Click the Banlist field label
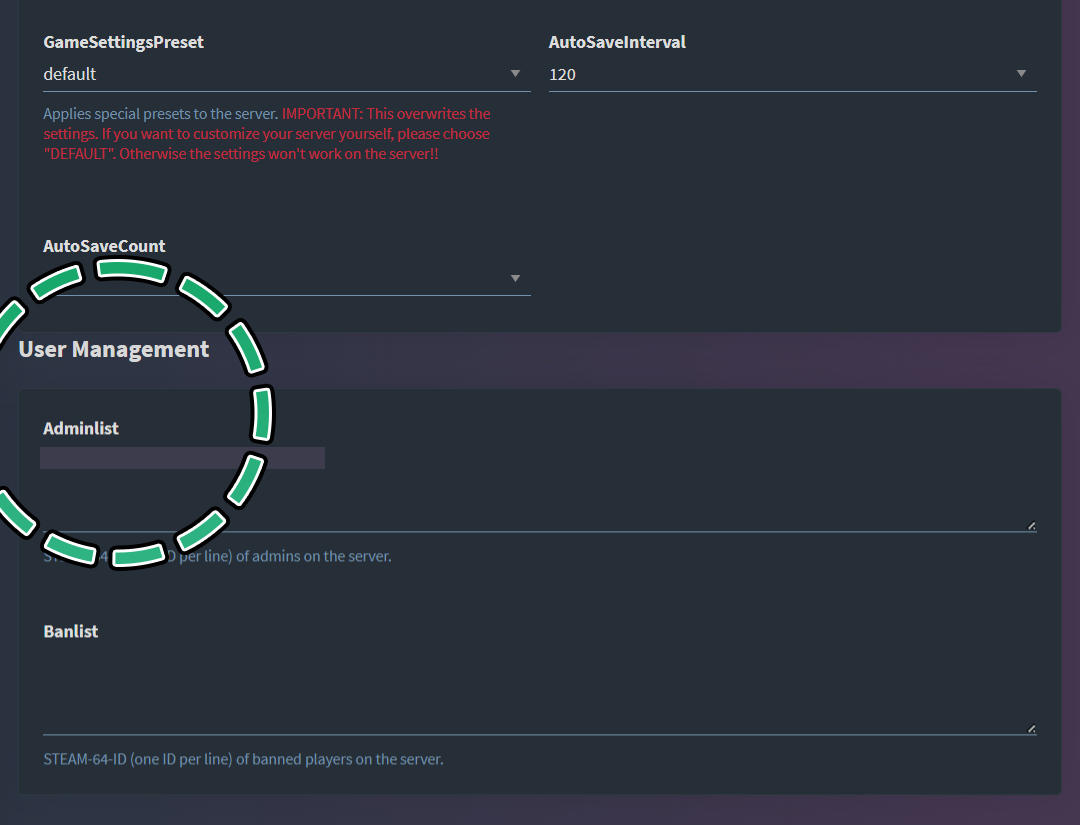This screenshot has width=1080, height=825. pyautogui.click(x=71, y=632)
